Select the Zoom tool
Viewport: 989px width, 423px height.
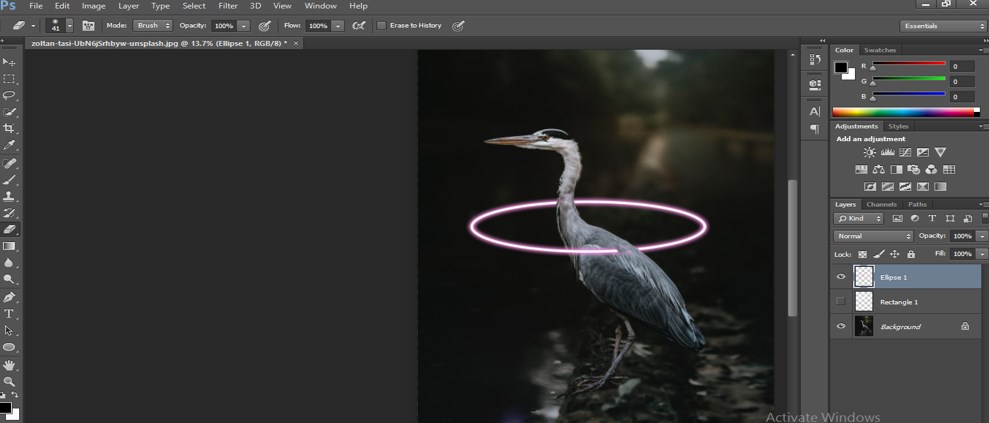point(9,381)
